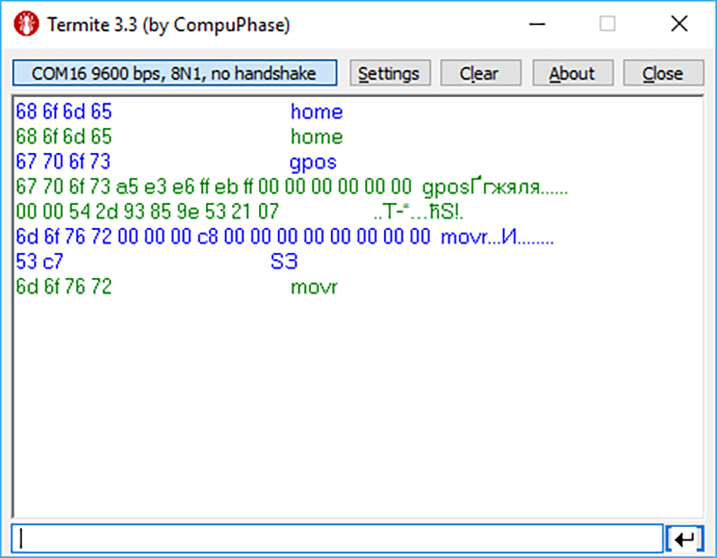Viewport: 717px width, 558px height.
Task: Click the blue 'home' text in first line
Action: pos(316,112)
